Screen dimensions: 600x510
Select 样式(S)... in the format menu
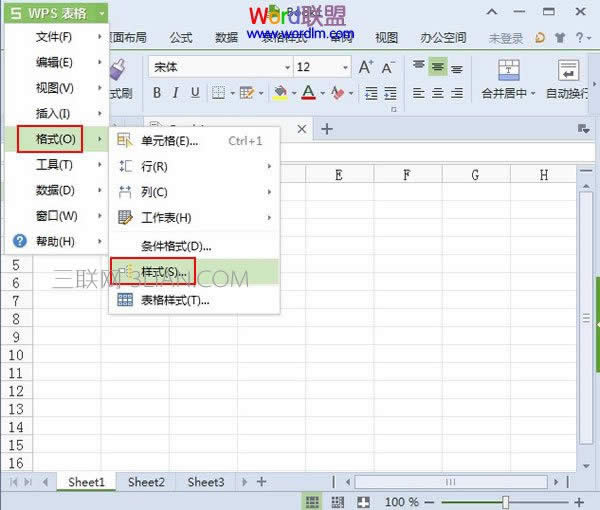pos(163,272)
